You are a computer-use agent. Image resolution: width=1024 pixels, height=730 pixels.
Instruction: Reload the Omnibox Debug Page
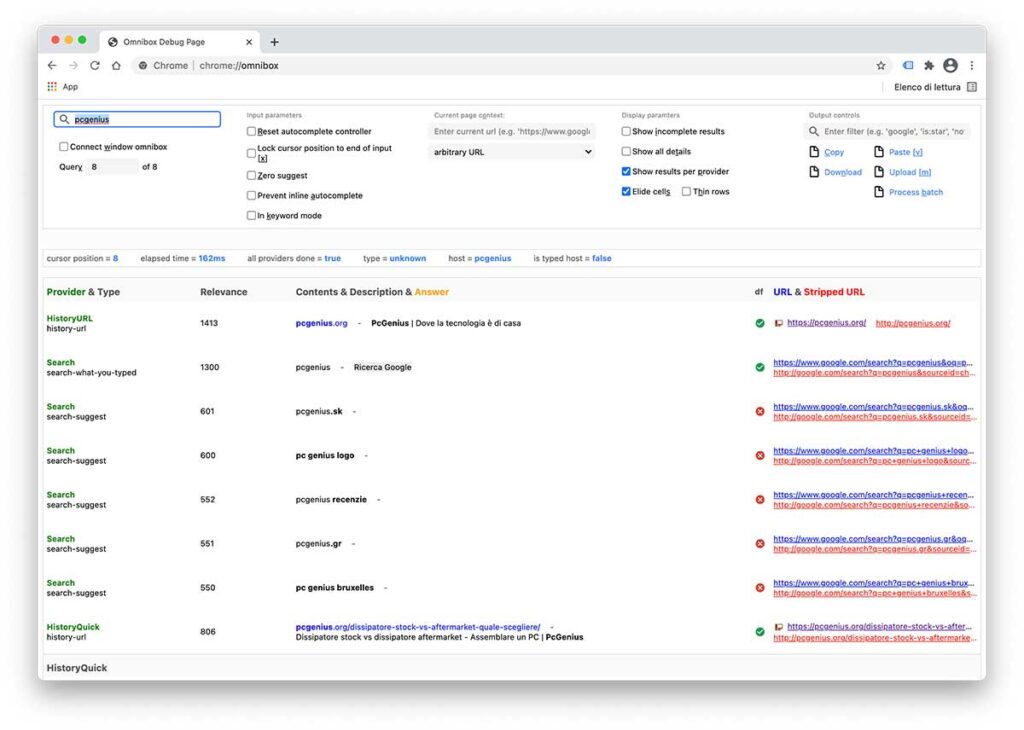point(95,65)
